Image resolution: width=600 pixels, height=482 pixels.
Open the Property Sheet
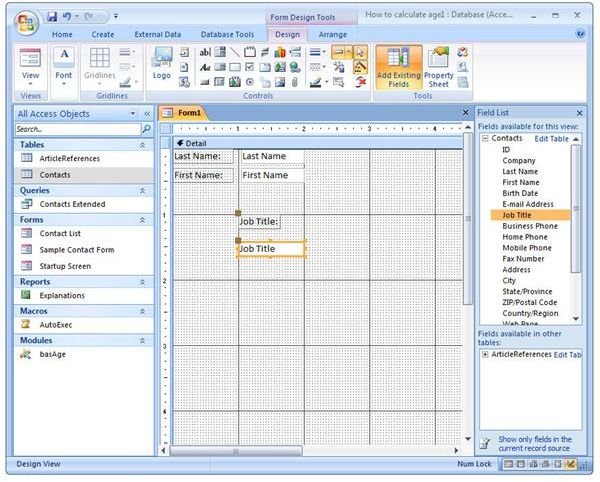click(x=439, y=68)
